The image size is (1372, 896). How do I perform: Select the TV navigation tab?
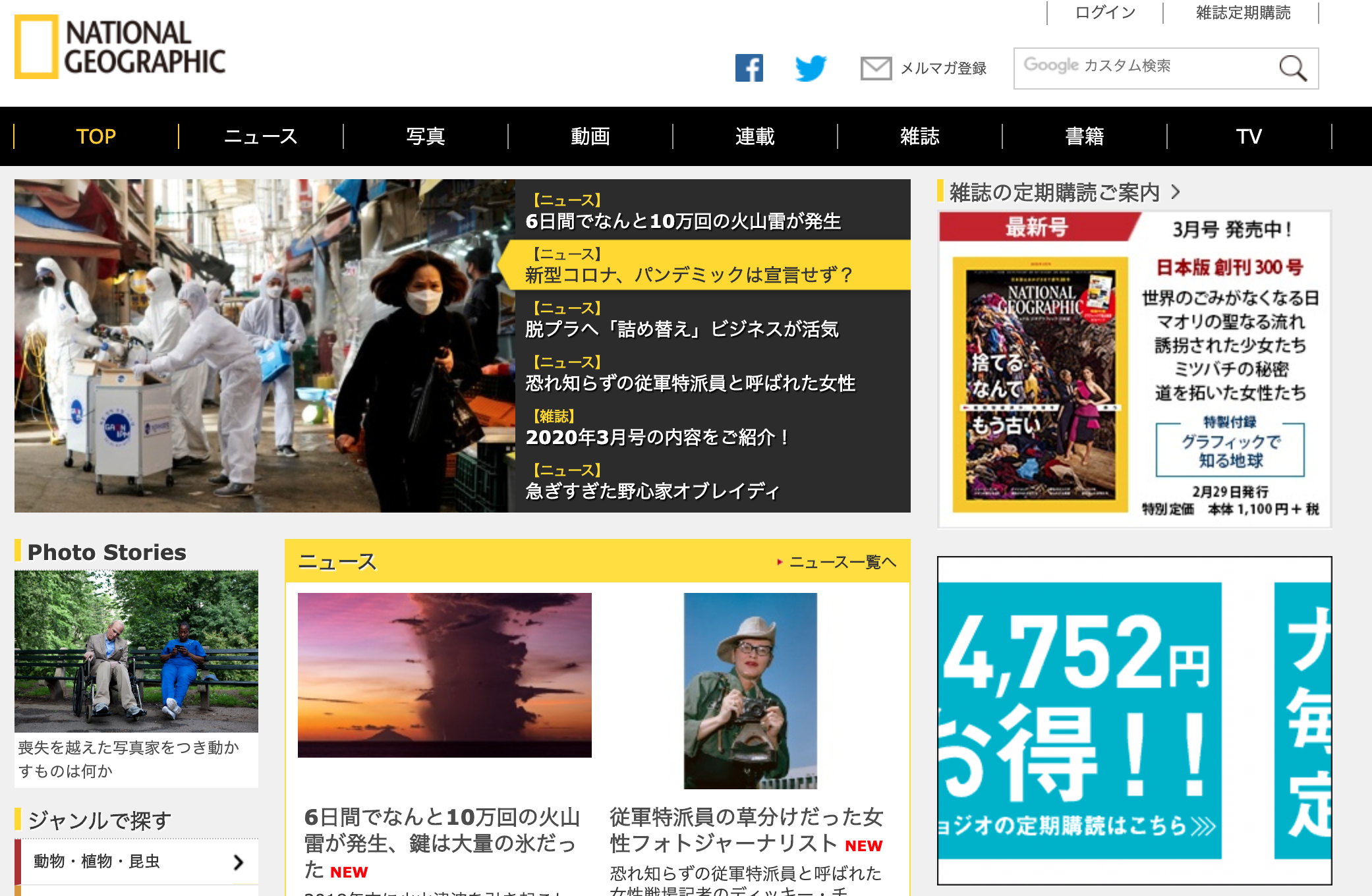pos(1249,136)
